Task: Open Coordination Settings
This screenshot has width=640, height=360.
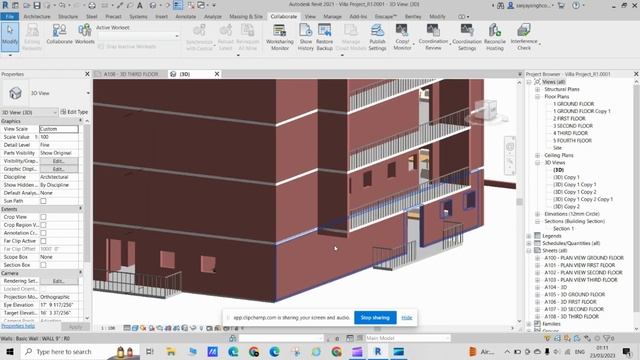Action: pos(467,37)
